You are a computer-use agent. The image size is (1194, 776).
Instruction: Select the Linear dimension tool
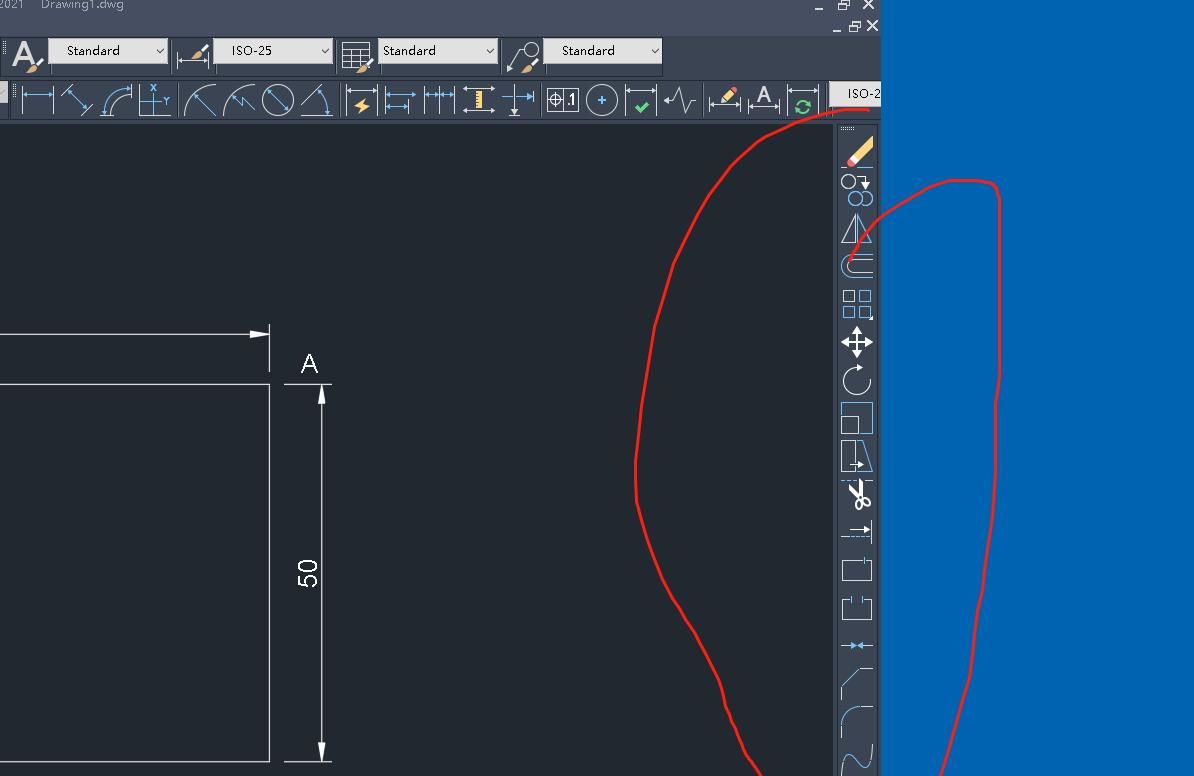[x=37, y=100]
